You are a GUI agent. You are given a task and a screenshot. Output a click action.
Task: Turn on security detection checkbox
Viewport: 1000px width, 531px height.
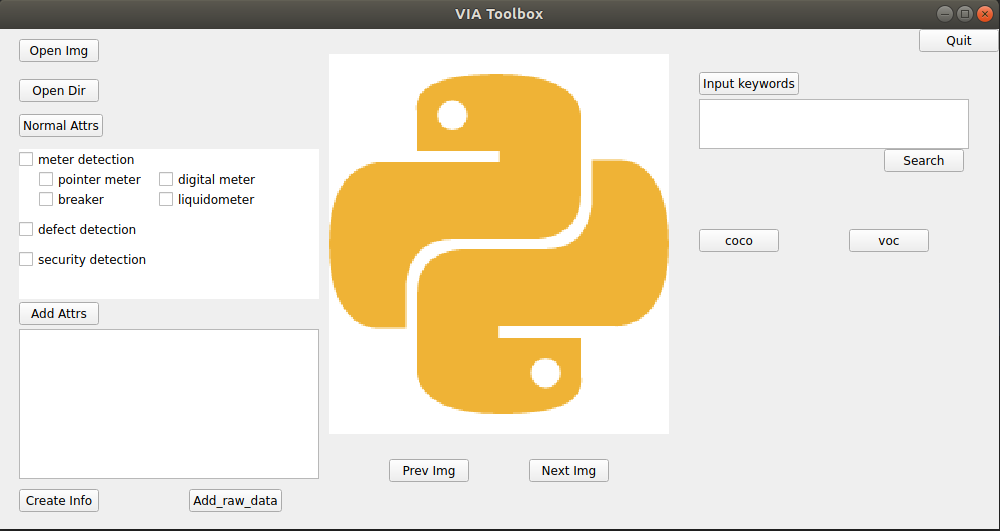(x=27, y=260)
